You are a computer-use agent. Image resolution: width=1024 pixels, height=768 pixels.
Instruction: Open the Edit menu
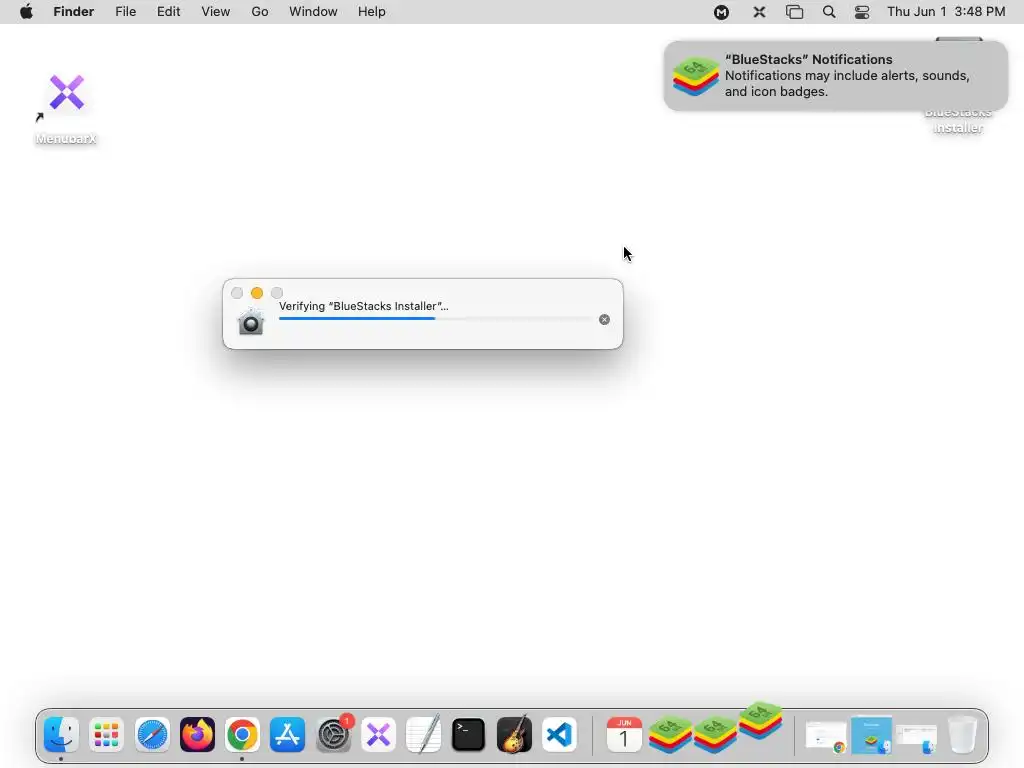[x=168, y=12]
